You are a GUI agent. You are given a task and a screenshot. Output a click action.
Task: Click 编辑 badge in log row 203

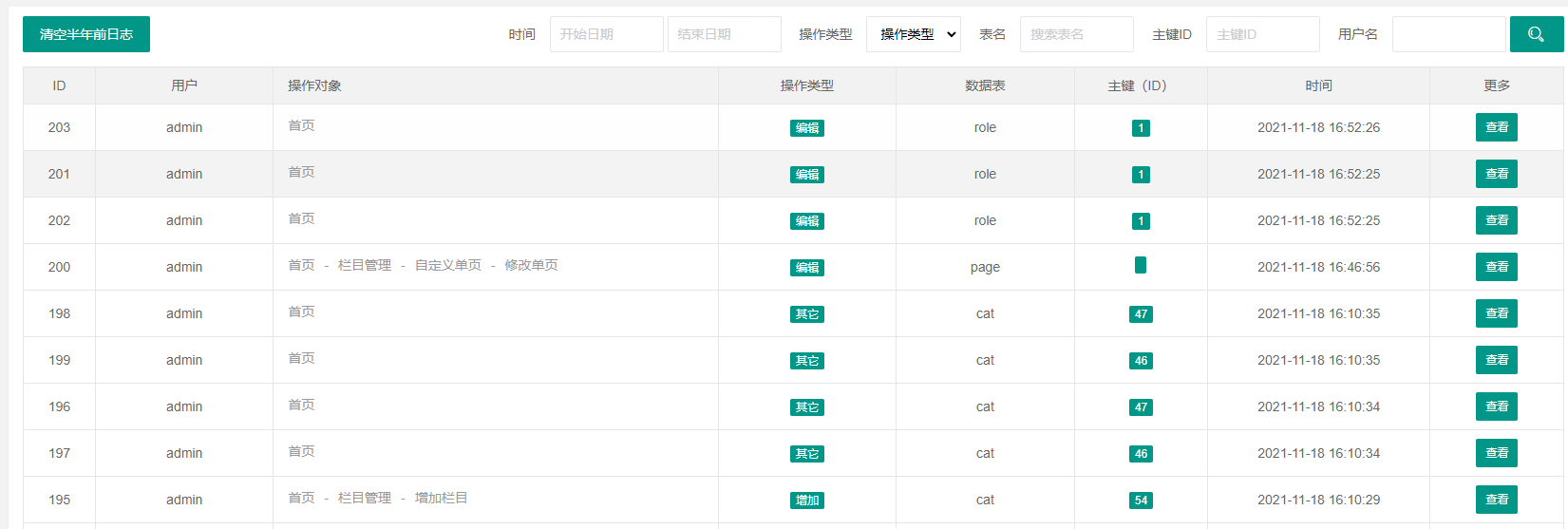click(x=807, y=128)
